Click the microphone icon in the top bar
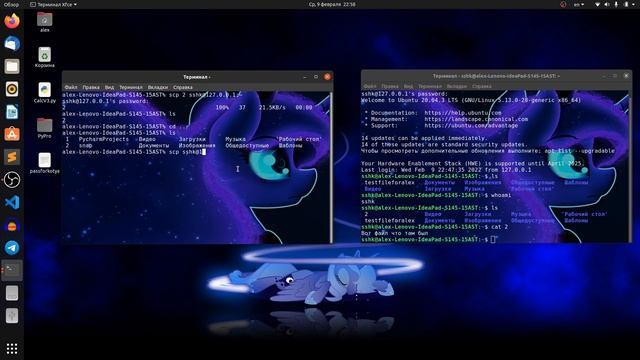 (x=616, y=4)
